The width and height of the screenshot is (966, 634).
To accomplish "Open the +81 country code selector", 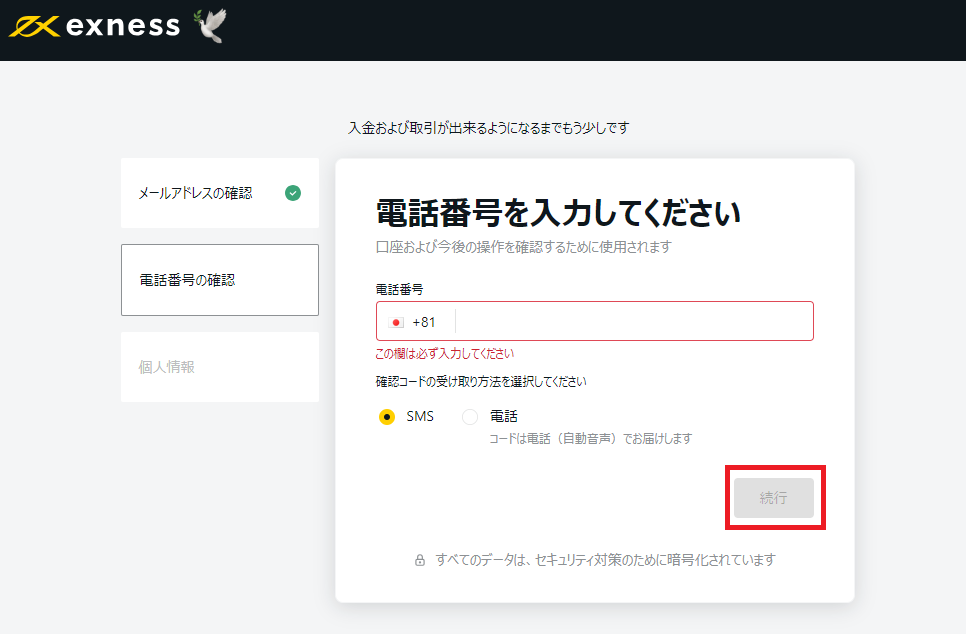I will [x=416, y=322].
